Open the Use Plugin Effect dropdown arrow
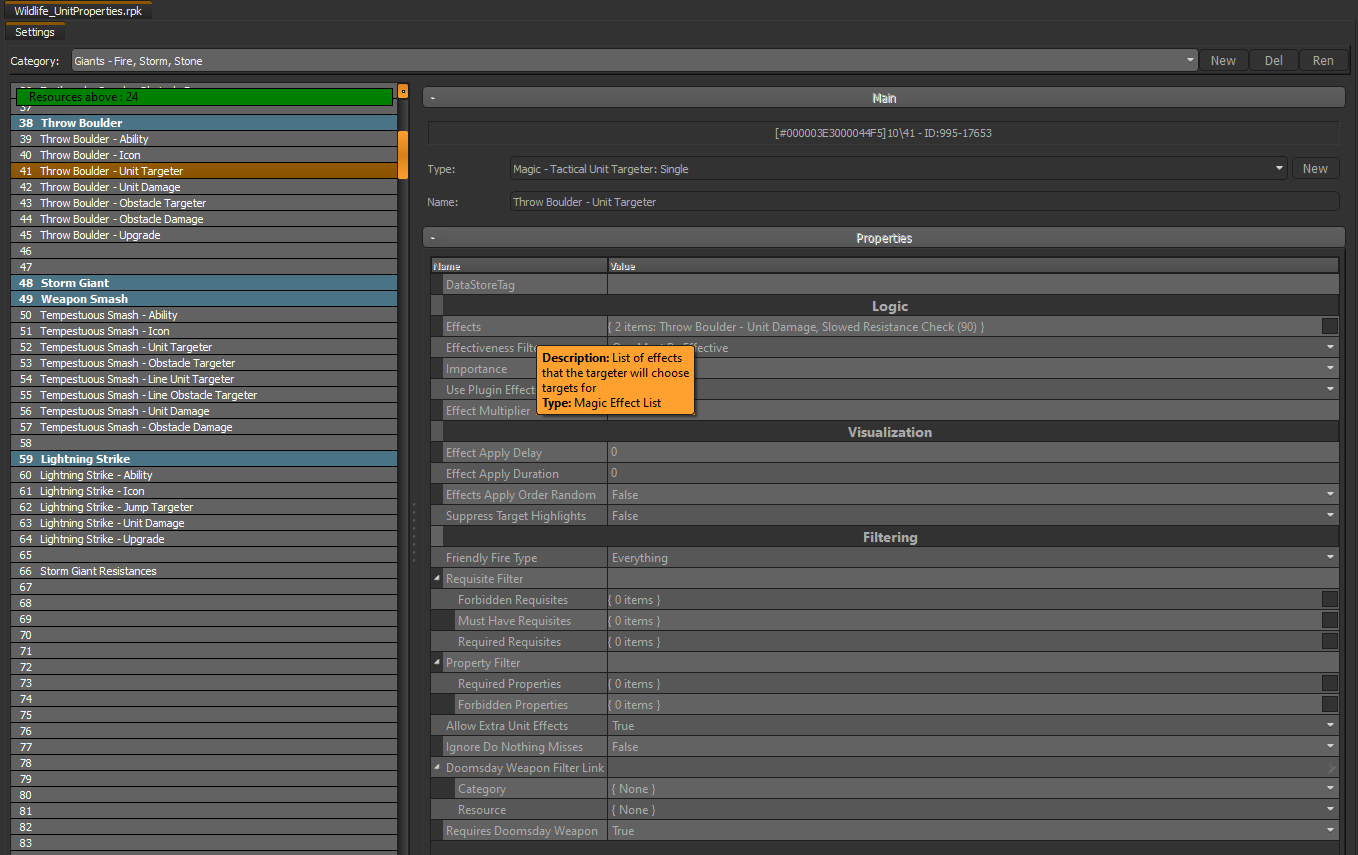This screenshot has height=855, width=1358. point(1331,389)
